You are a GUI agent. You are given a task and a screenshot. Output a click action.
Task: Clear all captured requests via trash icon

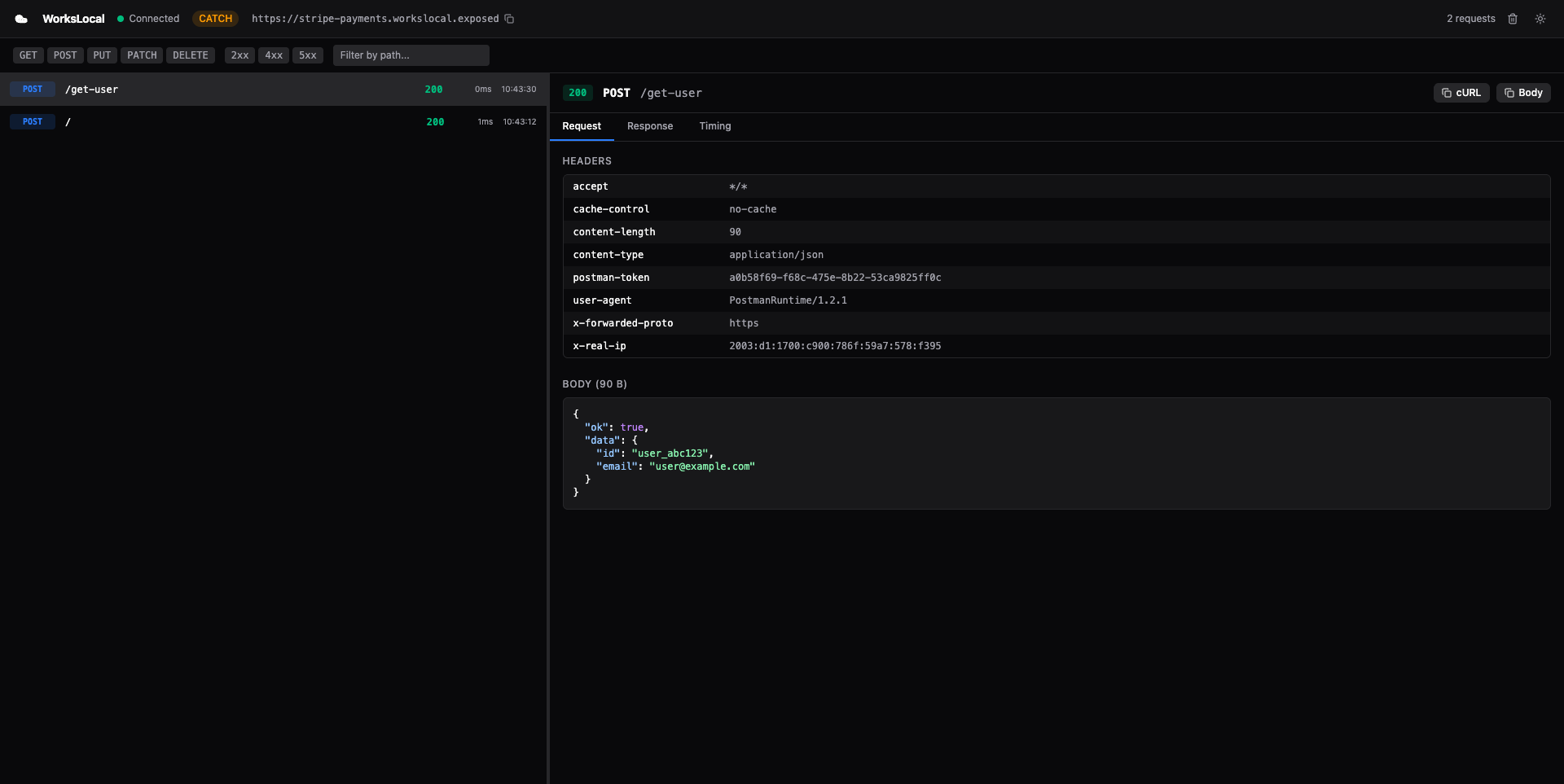pos(1512,18)
